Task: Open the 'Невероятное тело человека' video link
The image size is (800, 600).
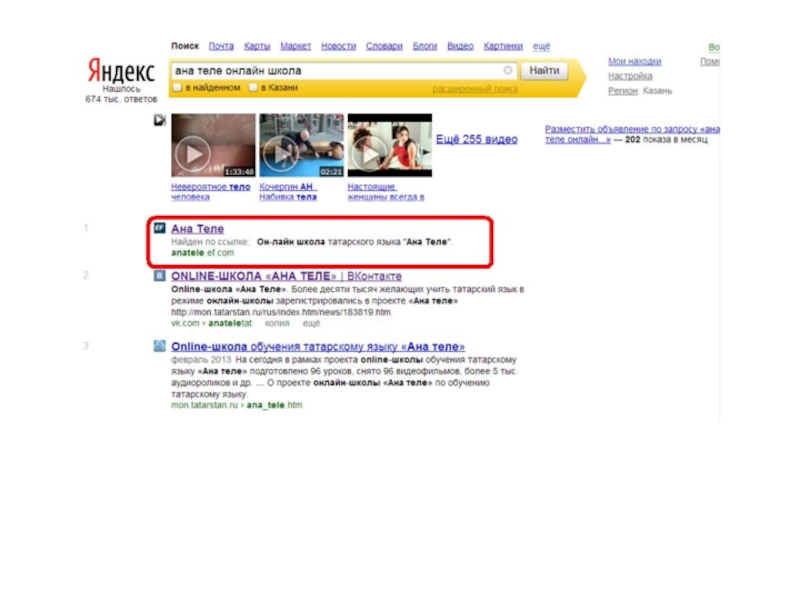Action: point(211,192)
